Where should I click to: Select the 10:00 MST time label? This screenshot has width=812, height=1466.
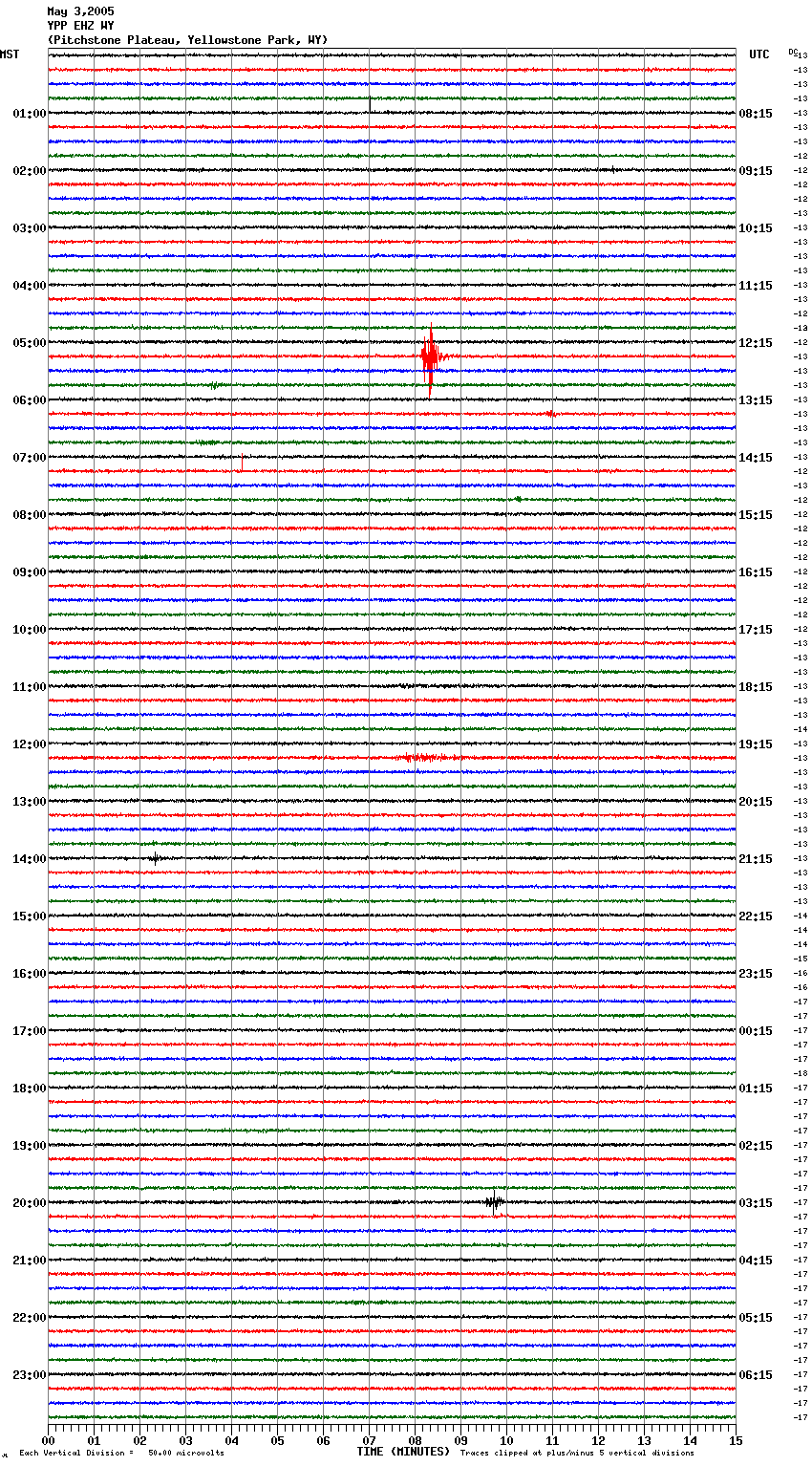tap(30, 630)
